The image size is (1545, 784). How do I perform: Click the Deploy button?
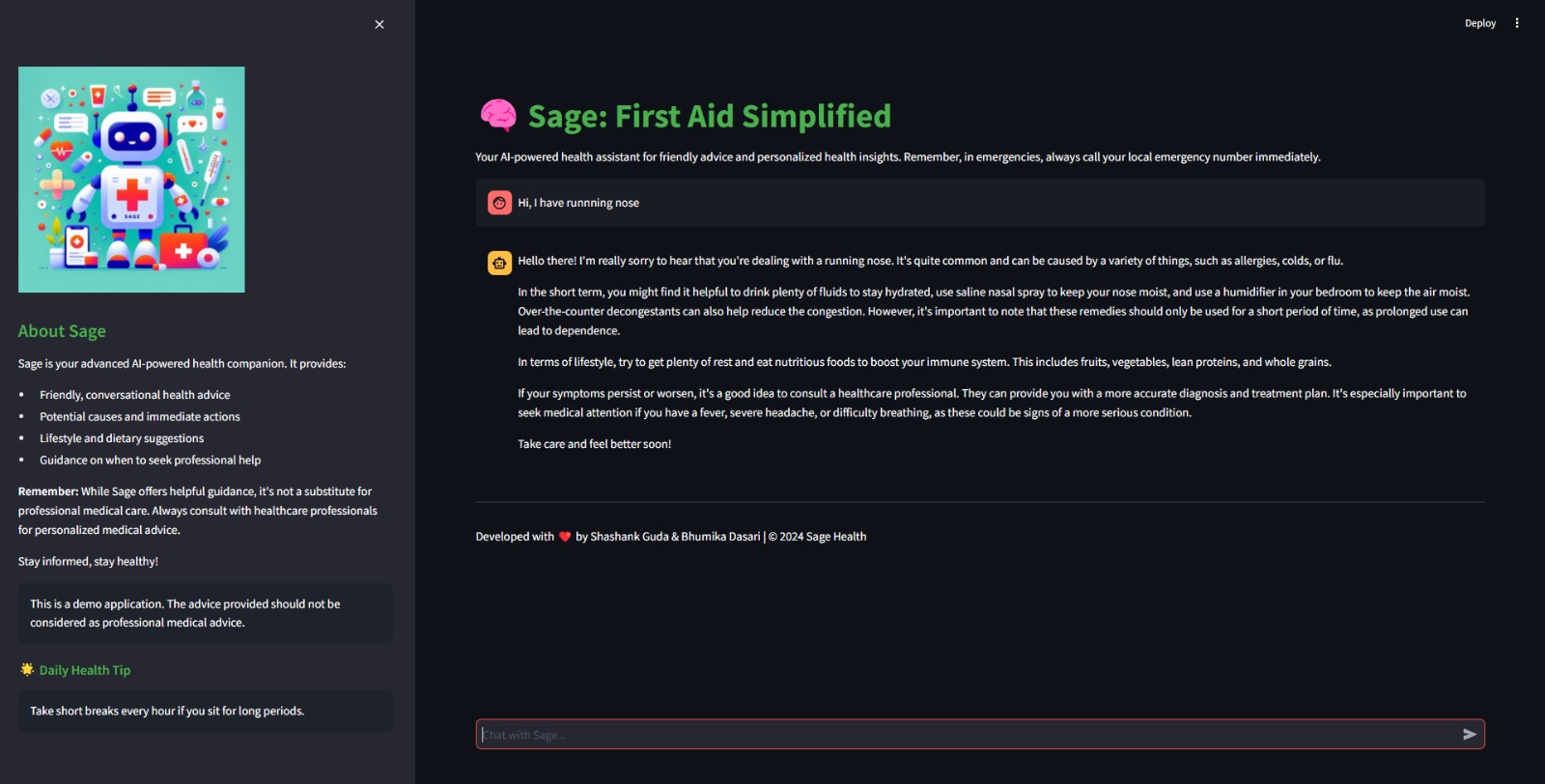(x=1479, y=23)
